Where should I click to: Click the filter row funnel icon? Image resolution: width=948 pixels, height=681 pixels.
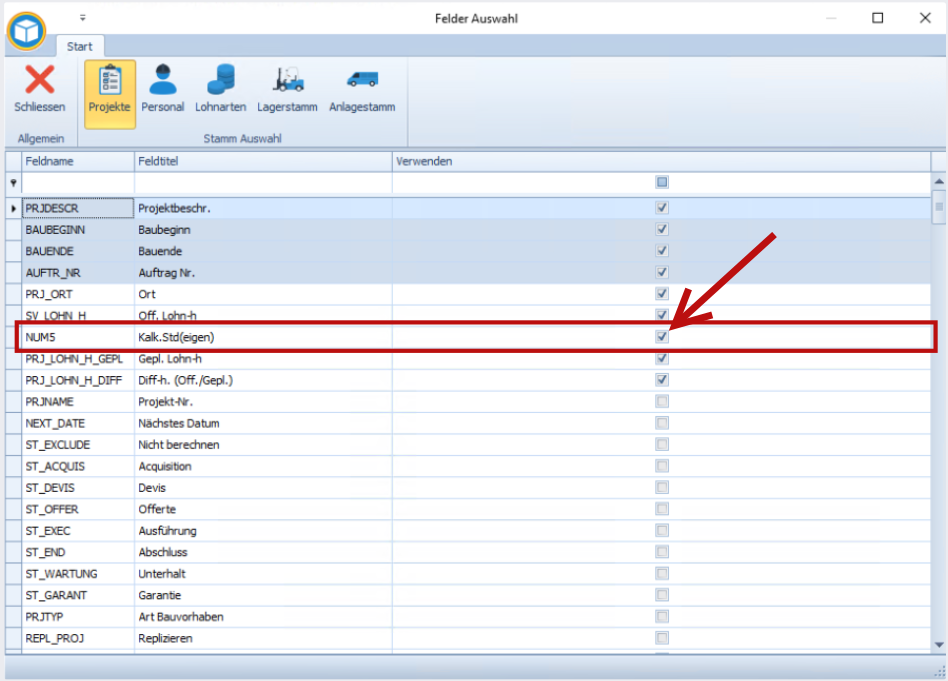(x=13, y=183)
